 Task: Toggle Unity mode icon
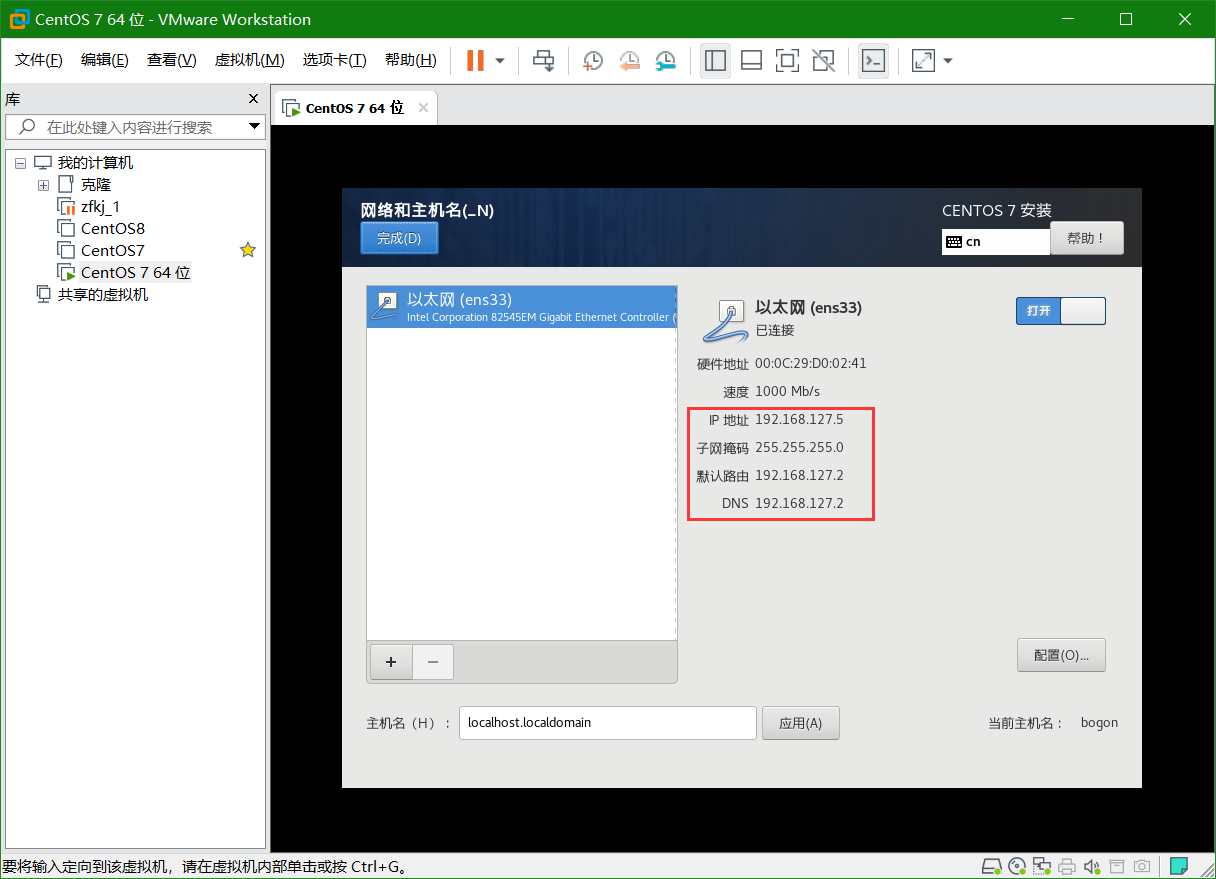(823, 60)
